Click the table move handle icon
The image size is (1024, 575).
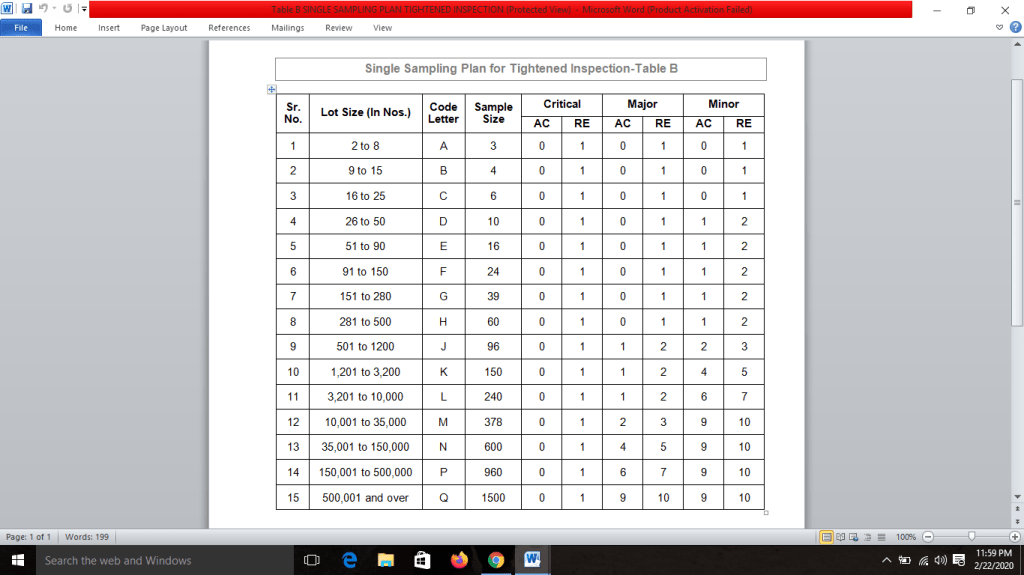pos(270,90)
